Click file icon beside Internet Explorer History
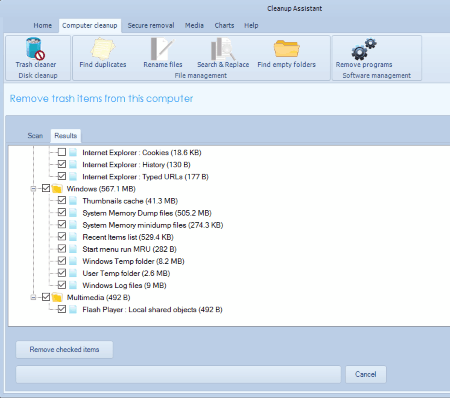This screenshot has height=398, width=450. (x=73, y=164)
